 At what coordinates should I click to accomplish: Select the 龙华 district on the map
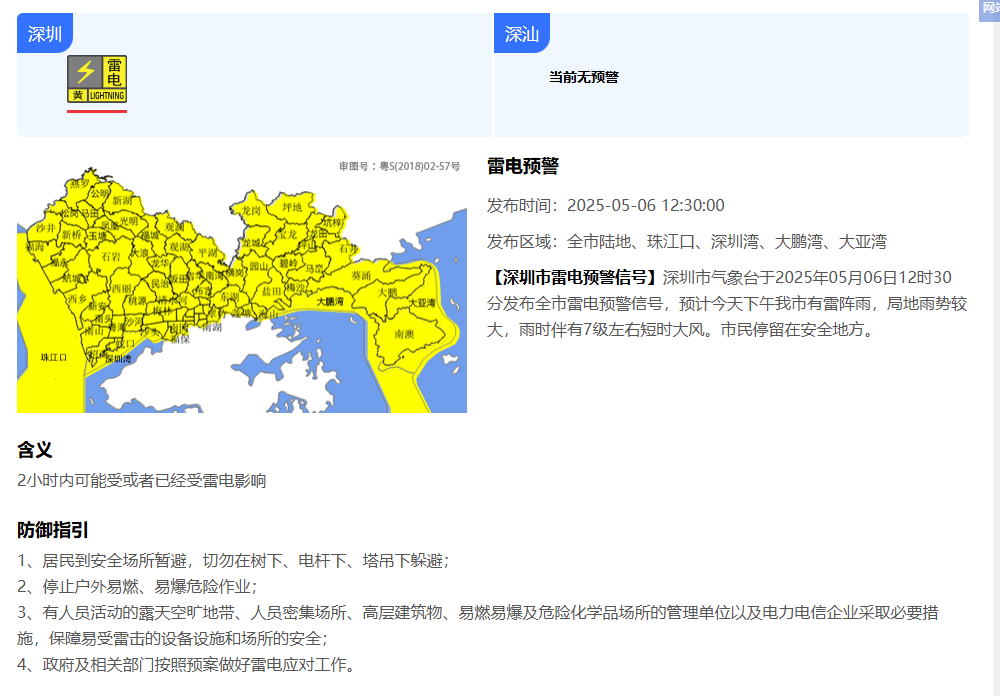160,263
